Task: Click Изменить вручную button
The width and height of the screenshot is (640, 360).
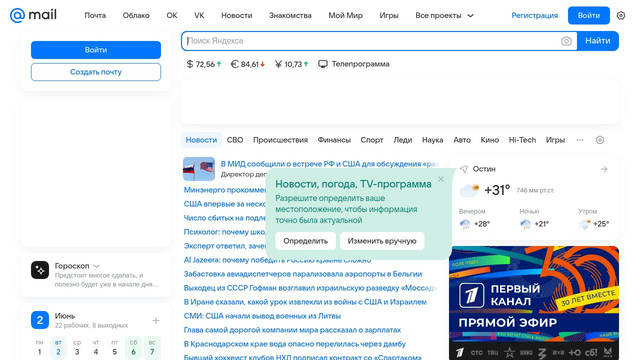Action: [x=382, y=241]
